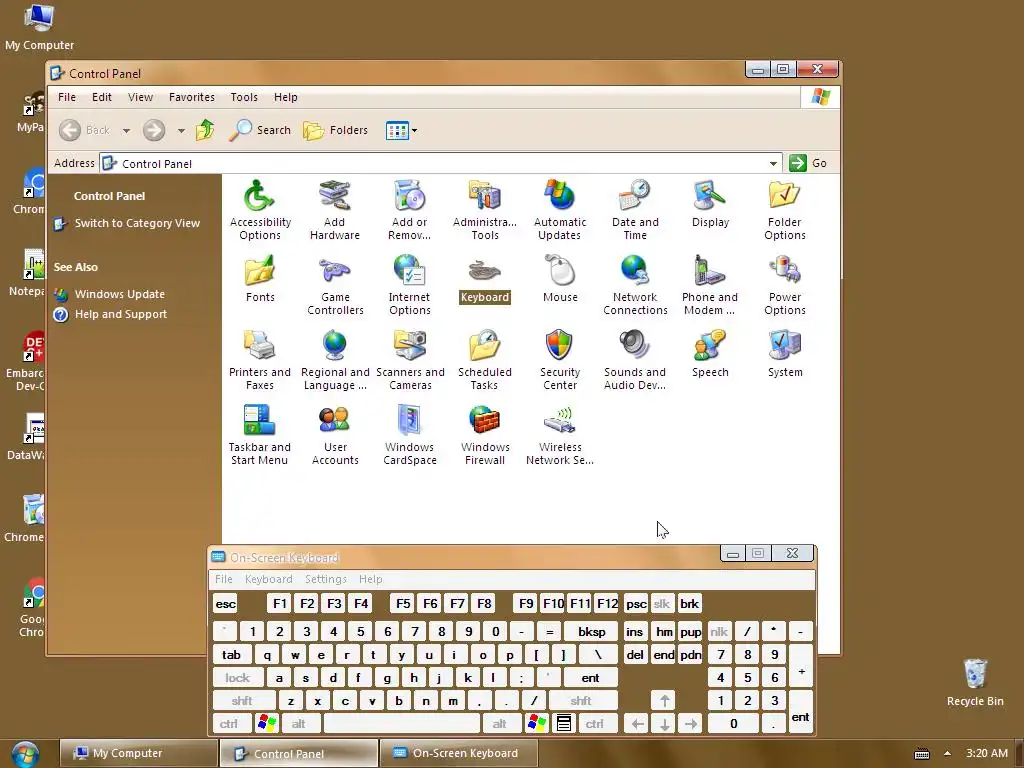Open the Tools menu in Control Panel

tap(244, 97)
